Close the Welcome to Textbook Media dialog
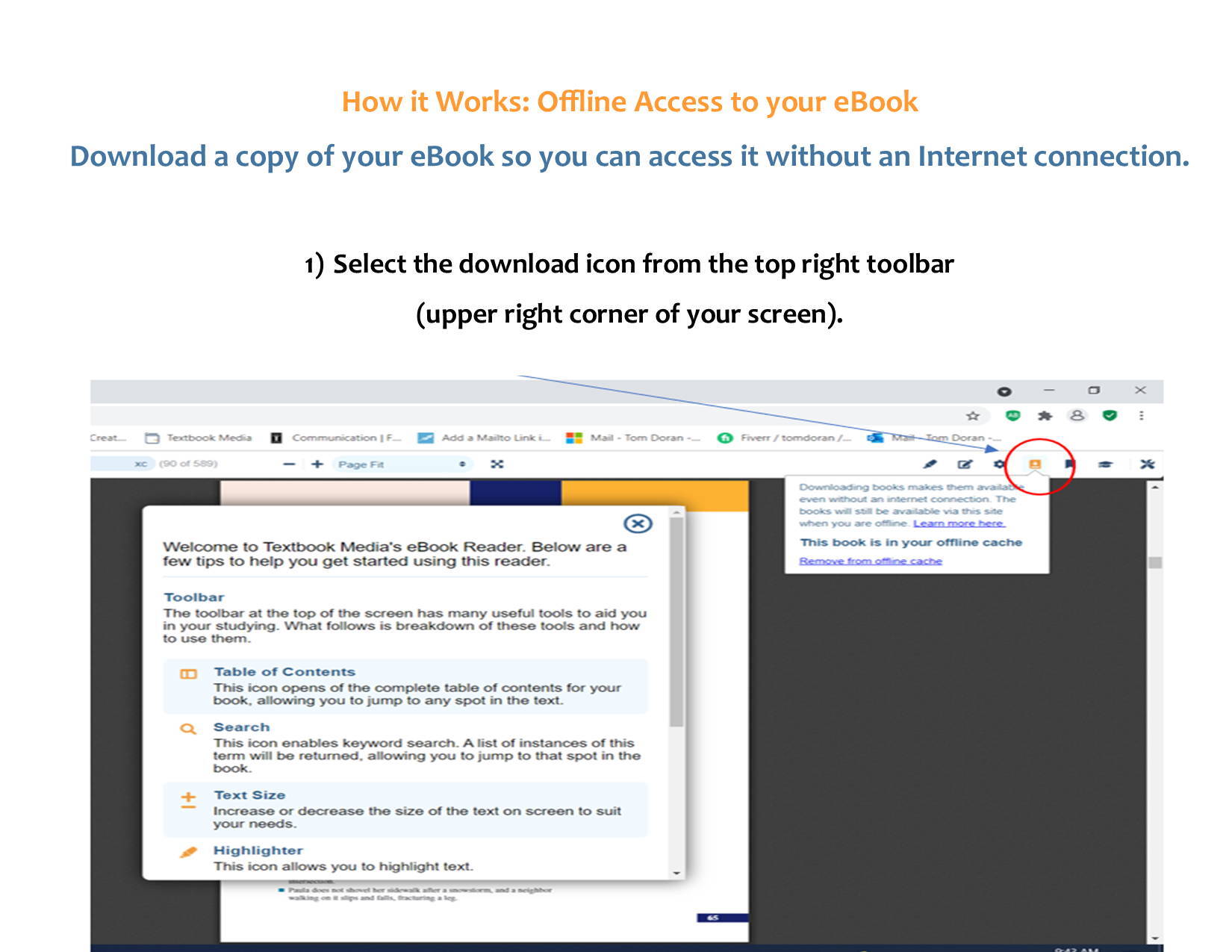The width and height of the screenshot is (1232, 952). (637, 525)
